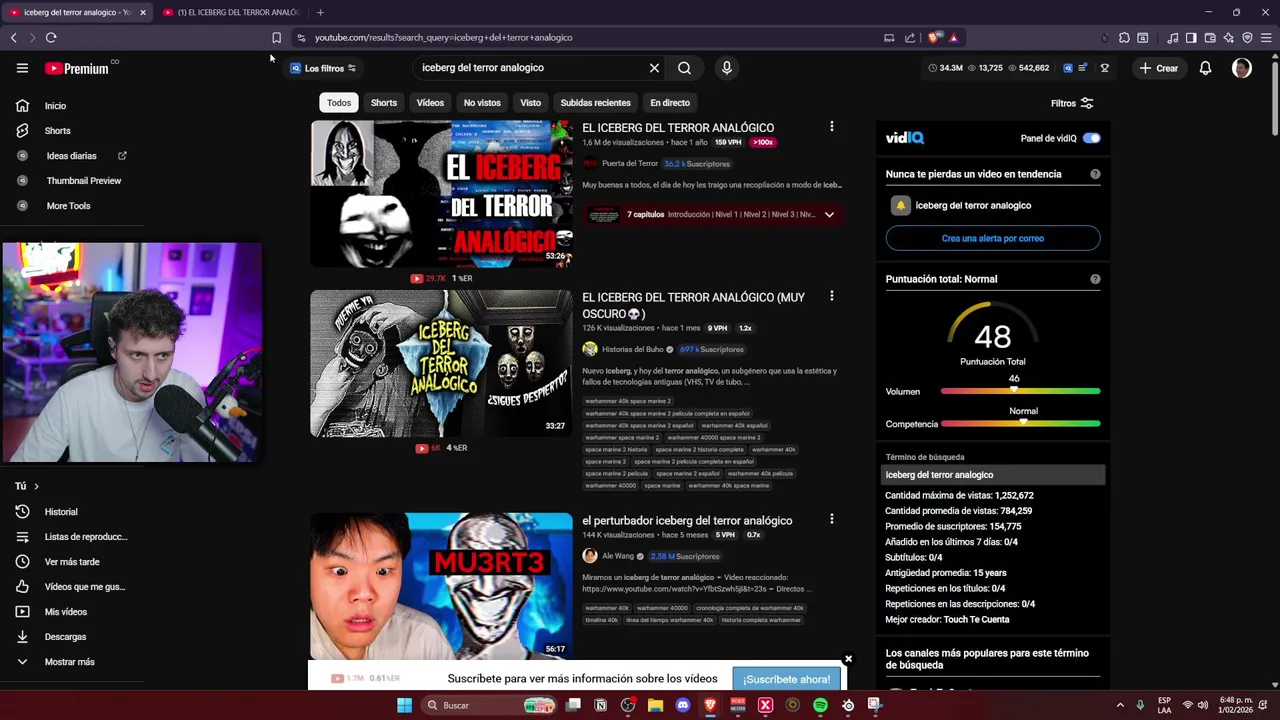Bookmark this page in the address bar

pos(277,38)
